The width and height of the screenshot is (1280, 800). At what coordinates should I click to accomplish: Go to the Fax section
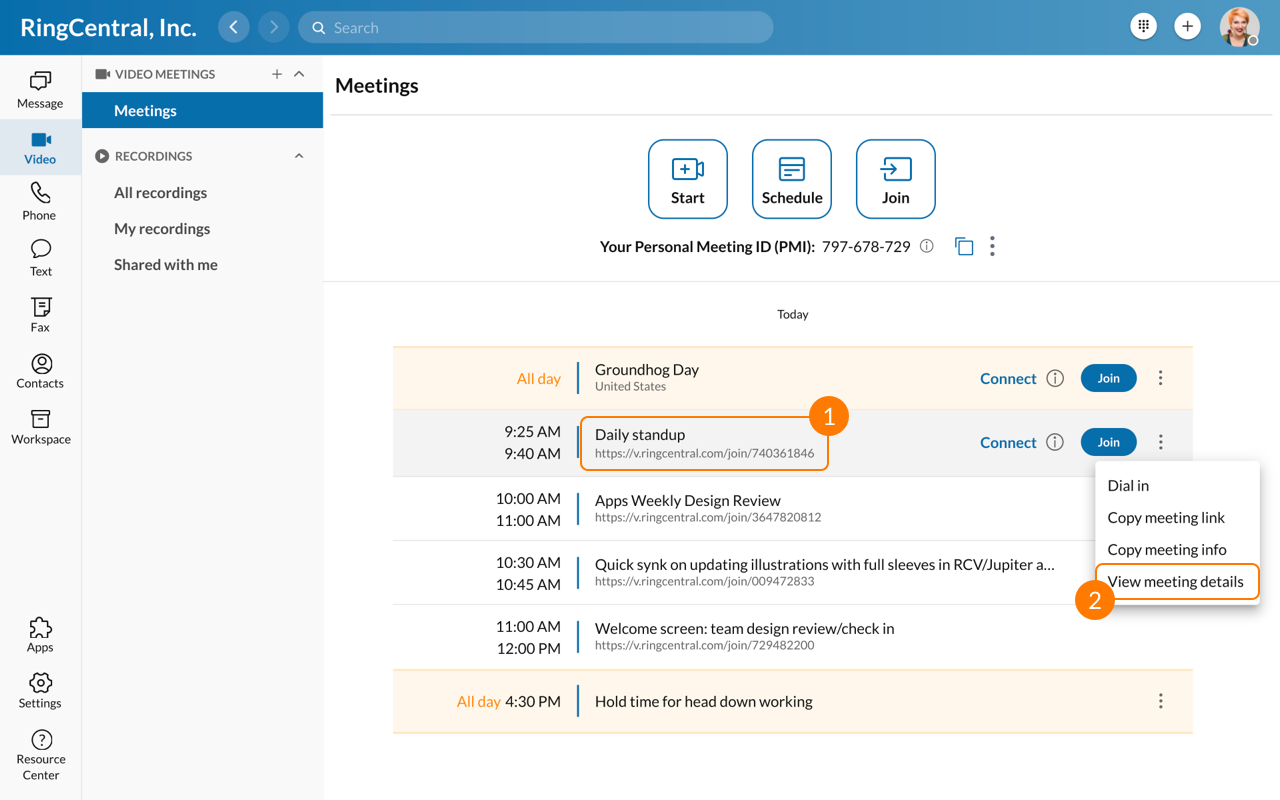(x=40, y=313)
